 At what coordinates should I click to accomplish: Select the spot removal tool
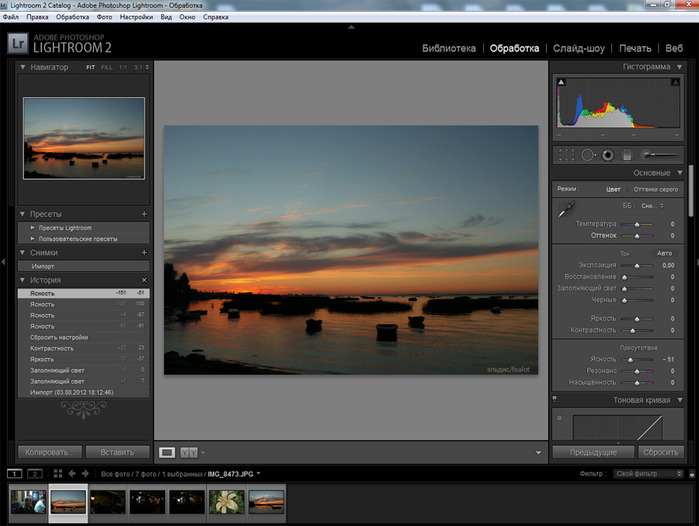(x=587, y=155)
